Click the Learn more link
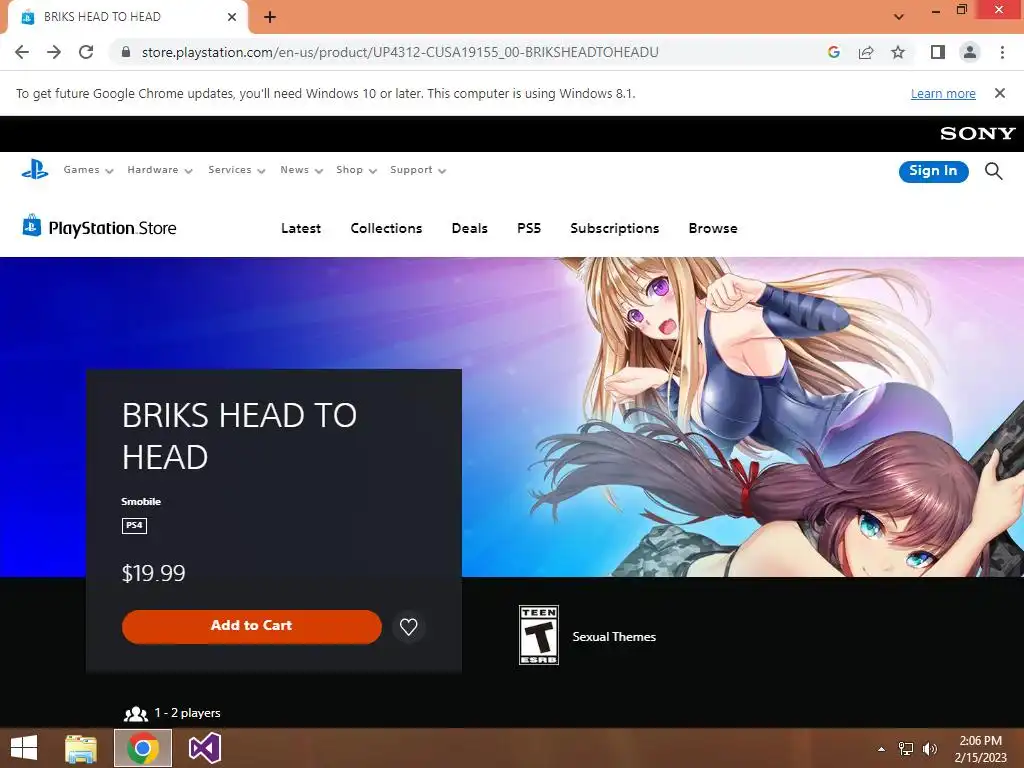Image resolution: width=1024 pixels, height=768 pixels. point(943,94)
